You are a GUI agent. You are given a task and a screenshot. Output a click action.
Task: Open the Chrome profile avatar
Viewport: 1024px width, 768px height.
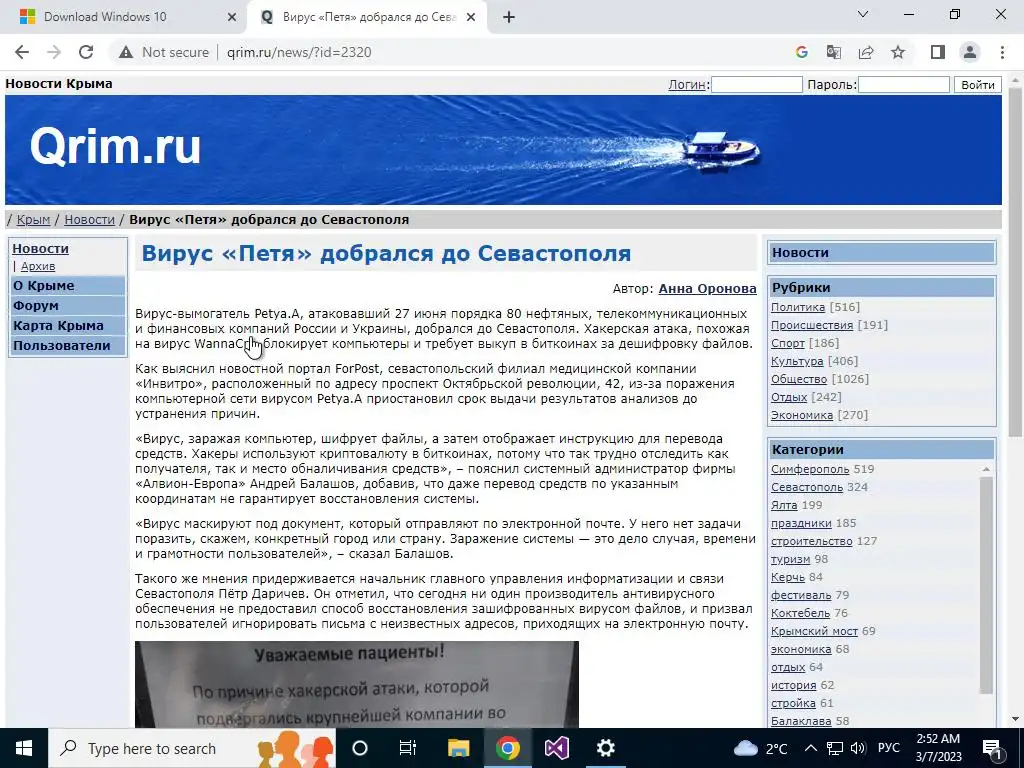pyautogui.click(x=970, y=52)
